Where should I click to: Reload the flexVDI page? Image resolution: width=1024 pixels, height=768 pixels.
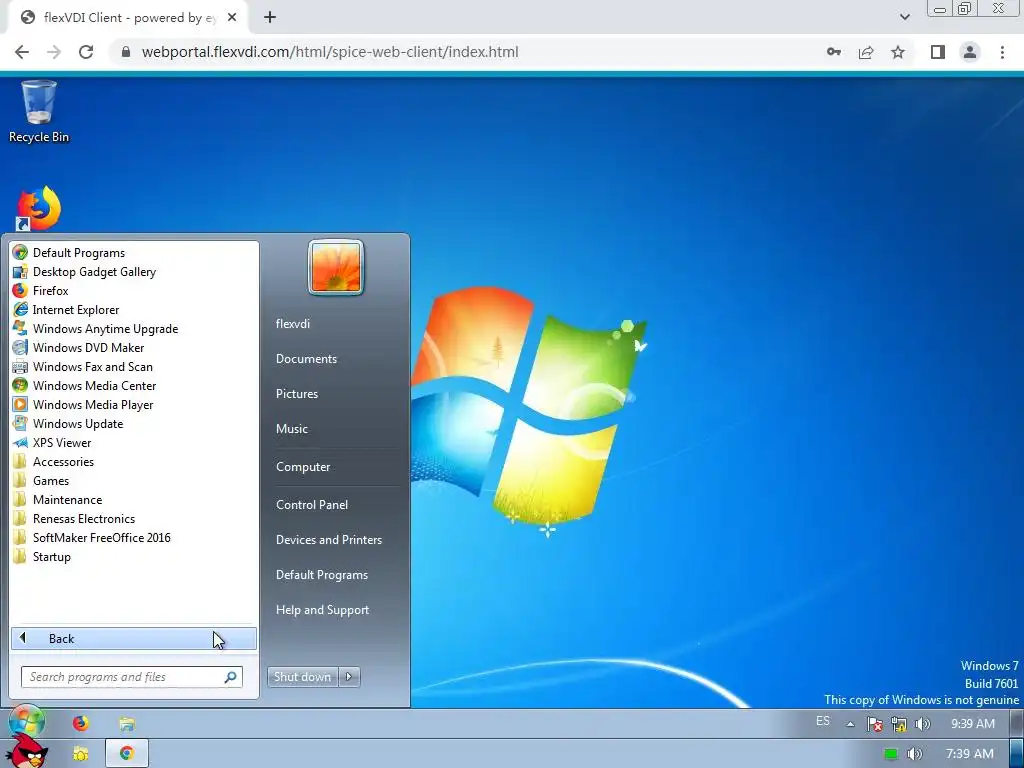[x=86, y=52]
